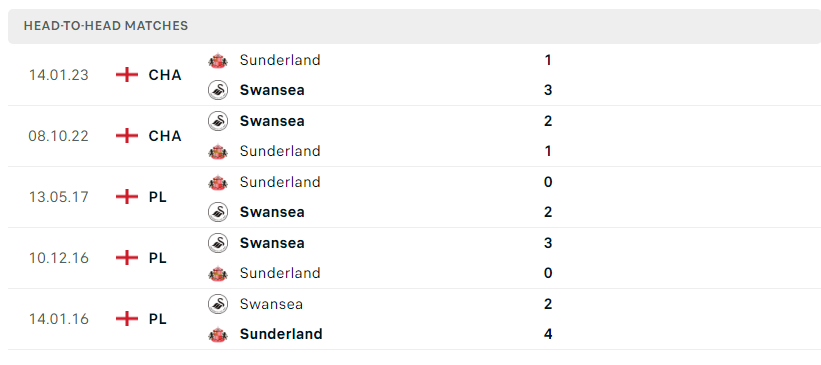Click England flag beside 13.05.17 PL
The image size is (821, 365).
click(x=127, y=197)
